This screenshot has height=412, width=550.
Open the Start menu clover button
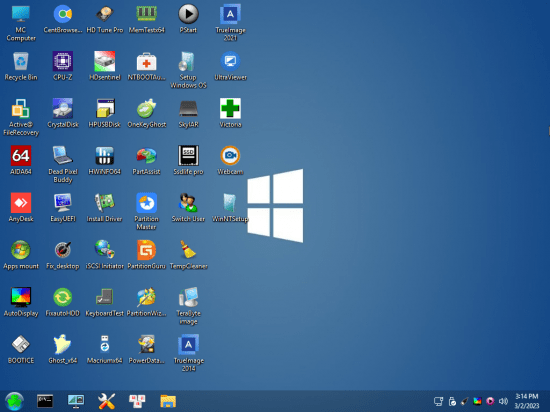coord(14,401)
